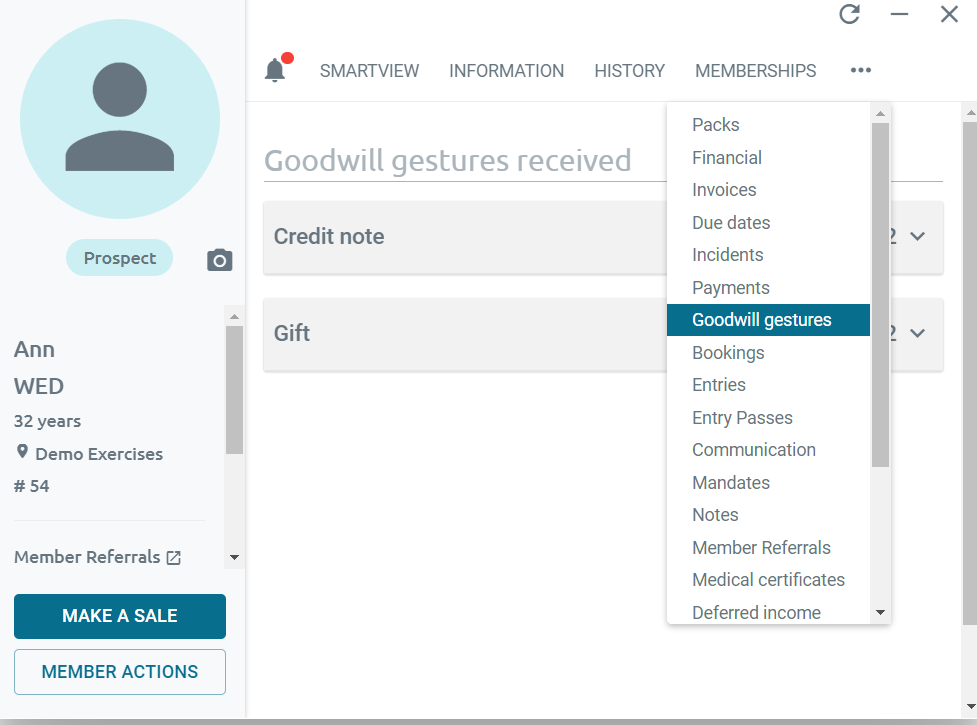Open Medical certificates from the menu
Viewport: 977px width, 725px height.
pyautogui.click(x=768, y=580)
